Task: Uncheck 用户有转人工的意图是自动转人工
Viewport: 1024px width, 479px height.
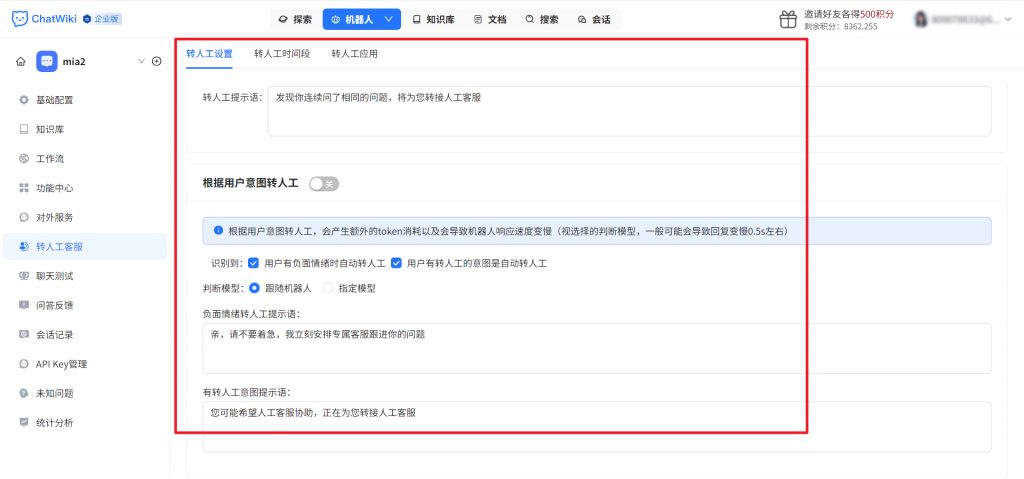Action: coord(396,263)
